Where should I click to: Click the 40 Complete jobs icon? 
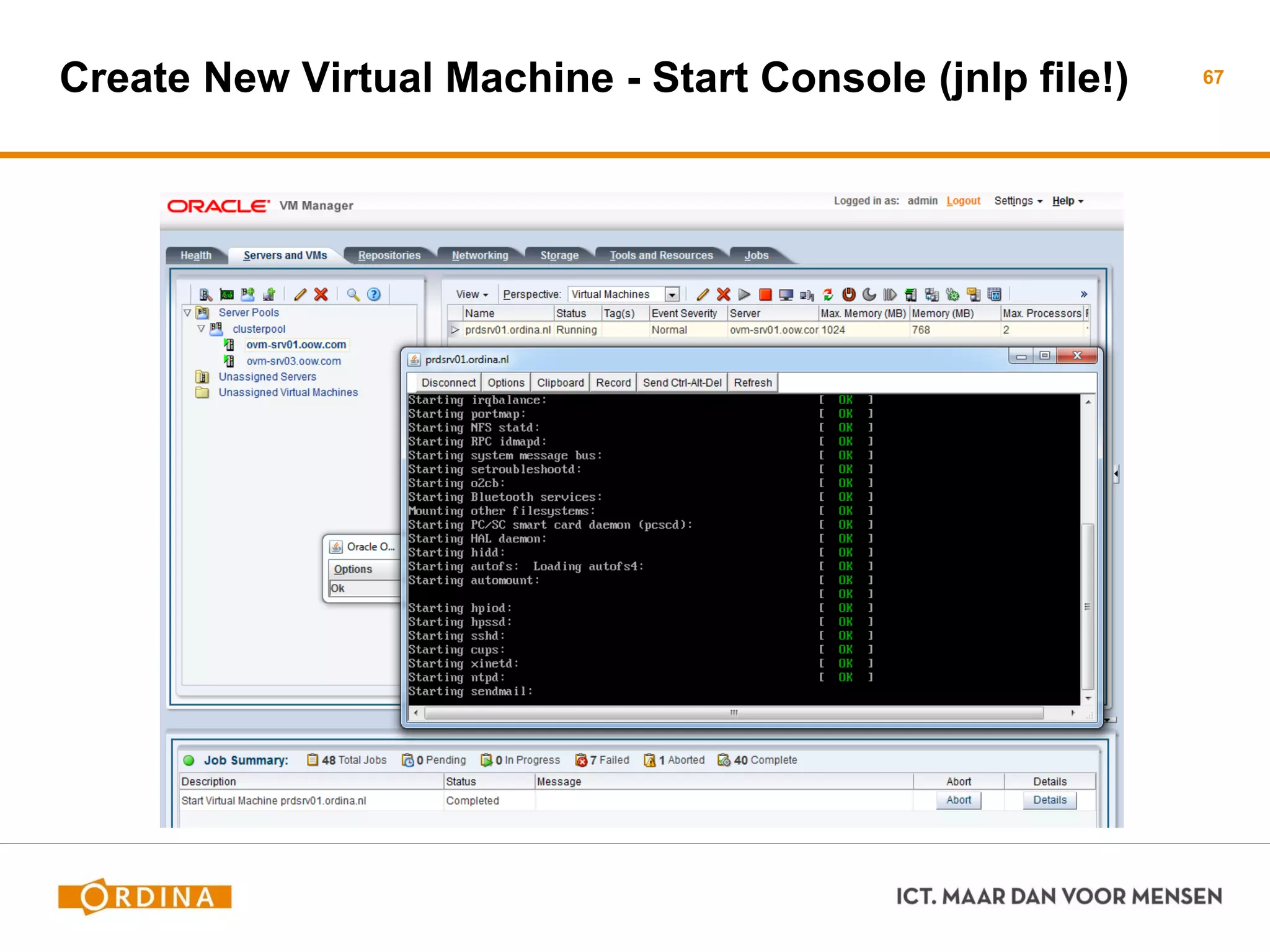(x=724, y=760)
